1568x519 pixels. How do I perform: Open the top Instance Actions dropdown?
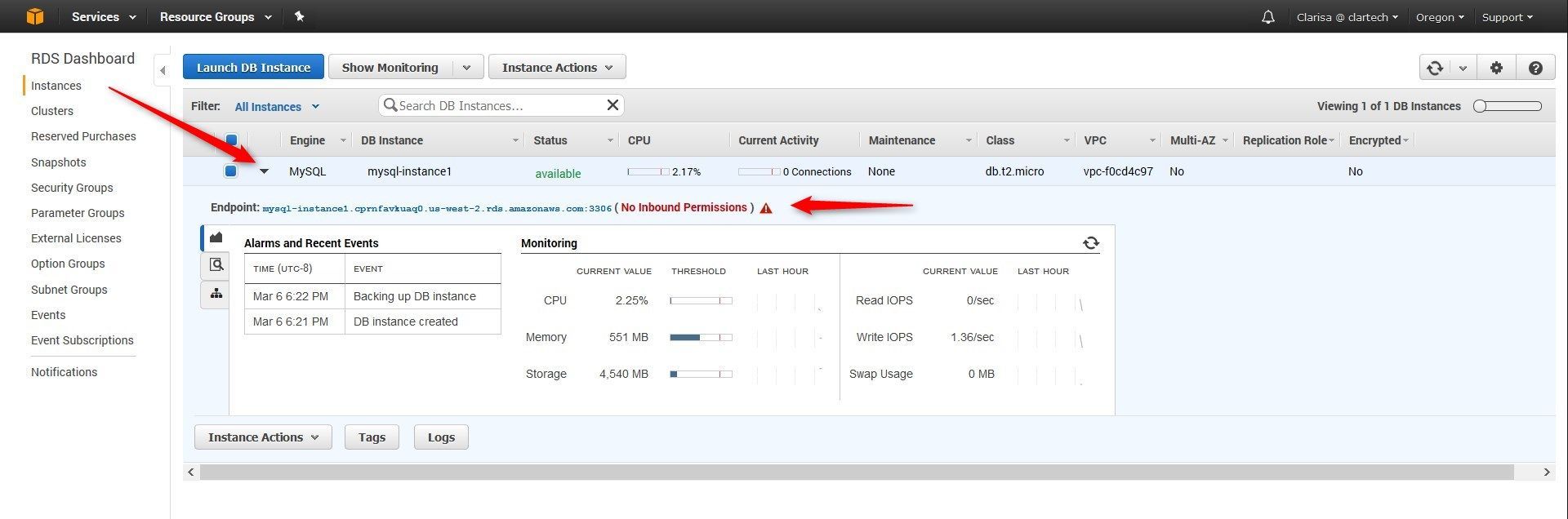pyautogui.click(x=557, y=68)
